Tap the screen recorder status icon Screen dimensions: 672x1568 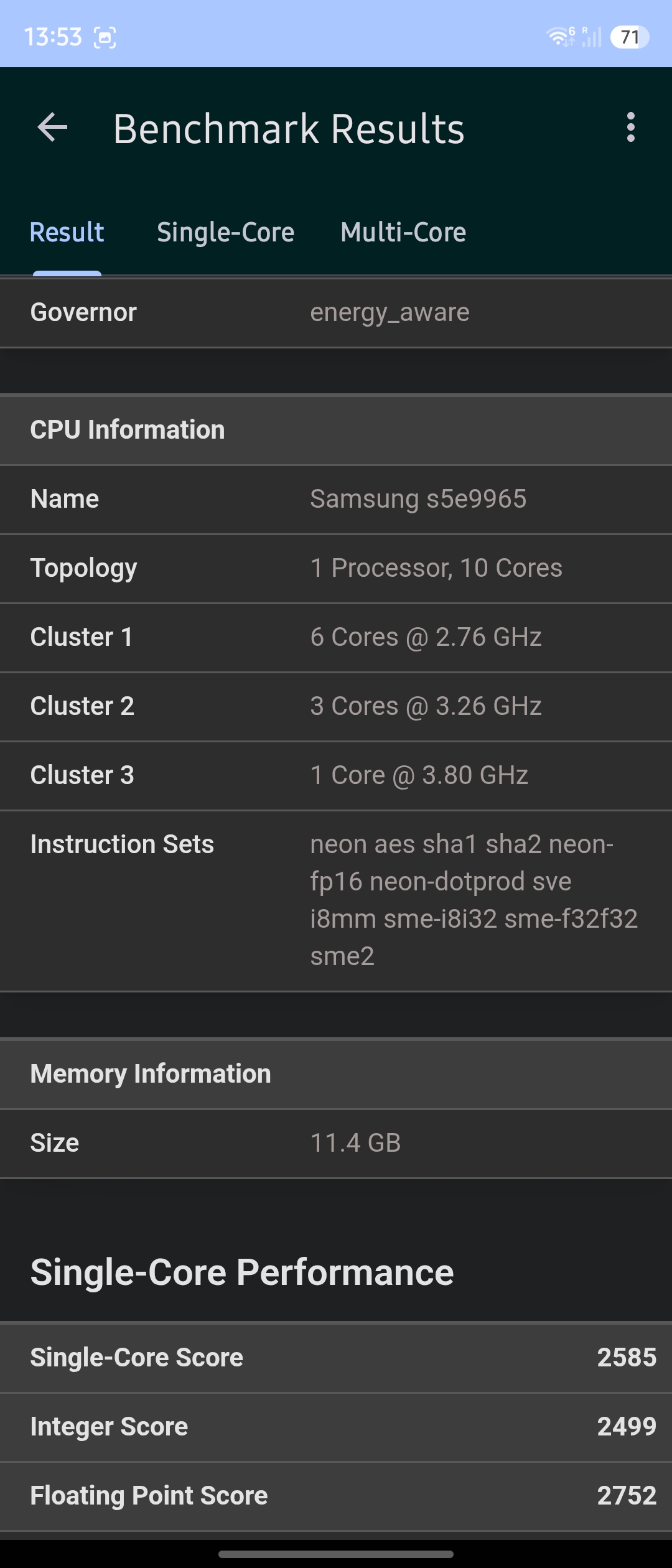click(105, 38)
